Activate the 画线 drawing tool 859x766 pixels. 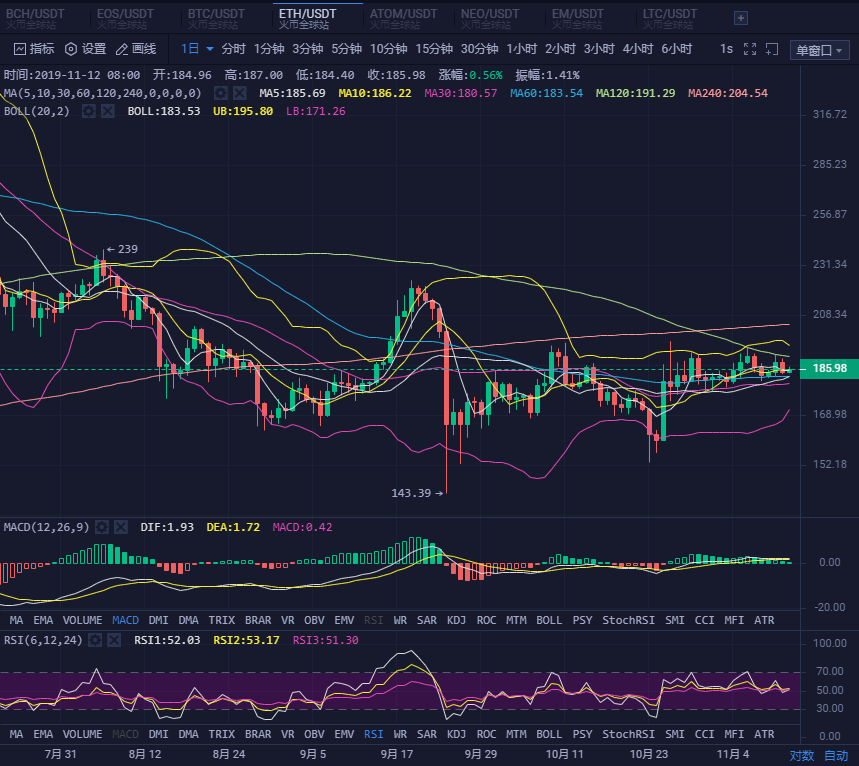136,49
